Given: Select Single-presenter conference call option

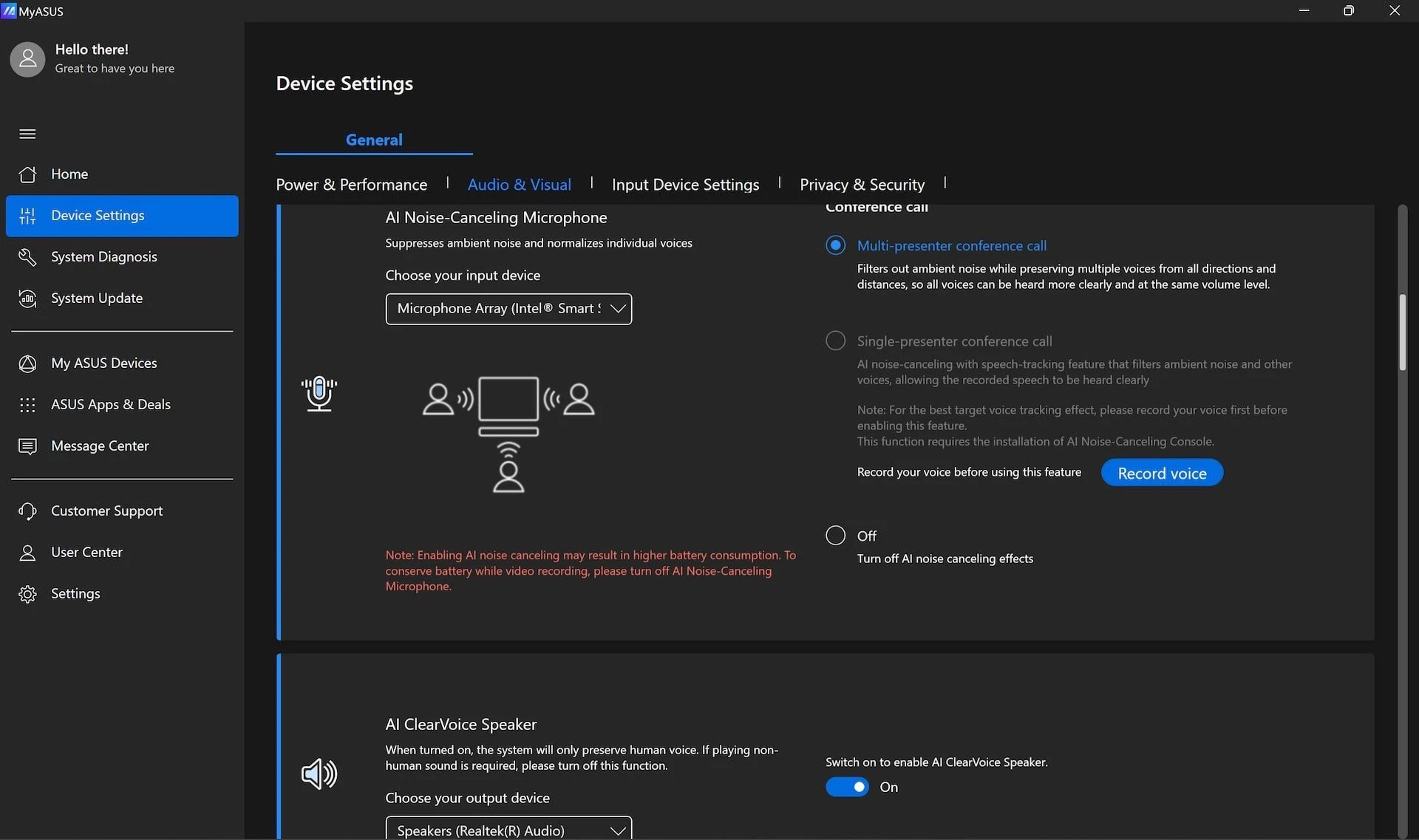Looking at the screenshot, I should coord(835,341).
